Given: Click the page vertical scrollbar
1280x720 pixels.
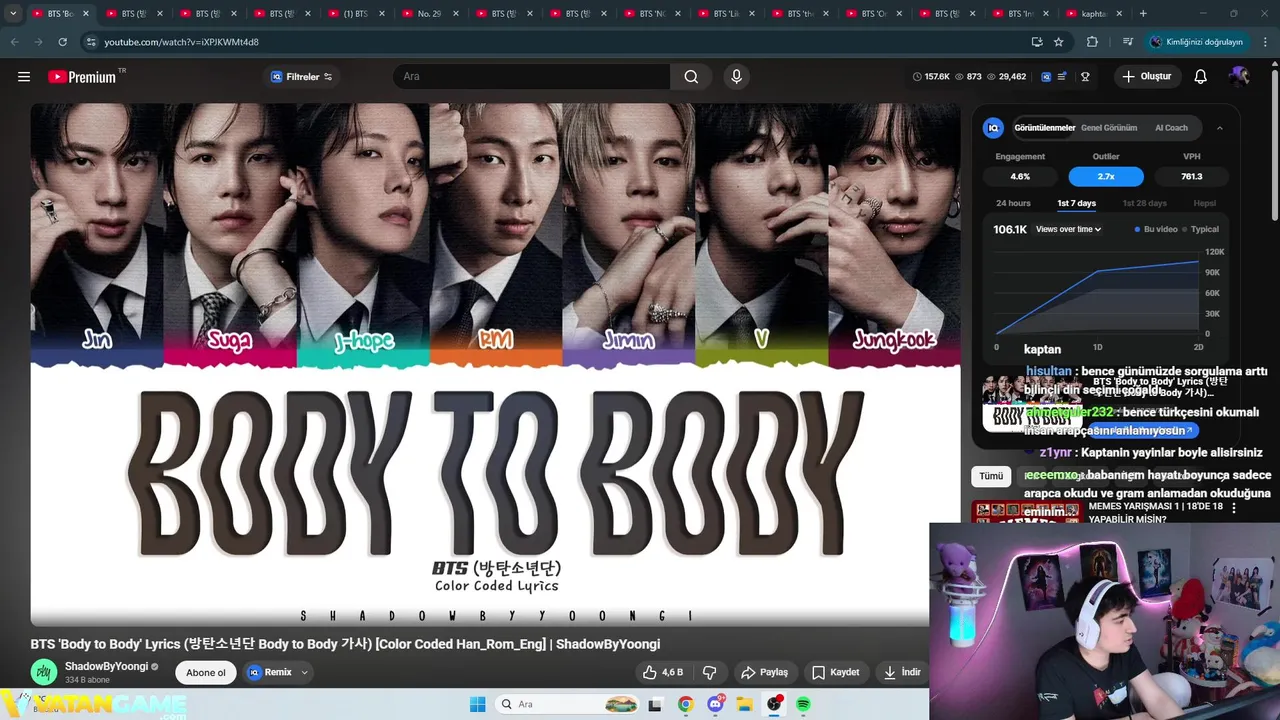Looking at the screenshot, I should [x=1274, y=145].
